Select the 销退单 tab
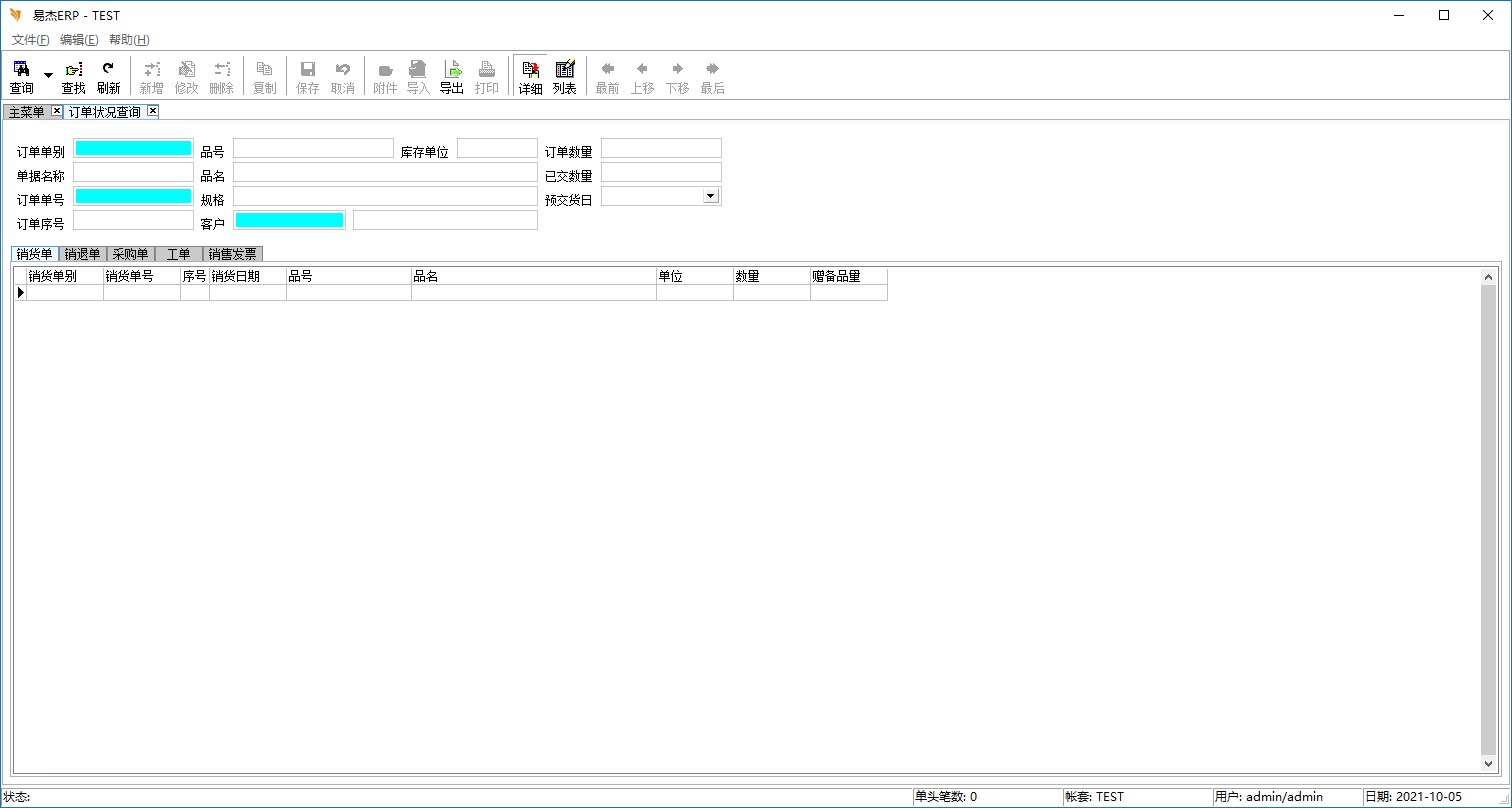 (x=82, y=254)
